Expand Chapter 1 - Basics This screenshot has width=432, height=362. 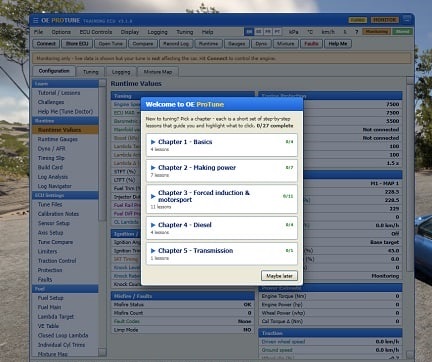[x=222, y=145]
